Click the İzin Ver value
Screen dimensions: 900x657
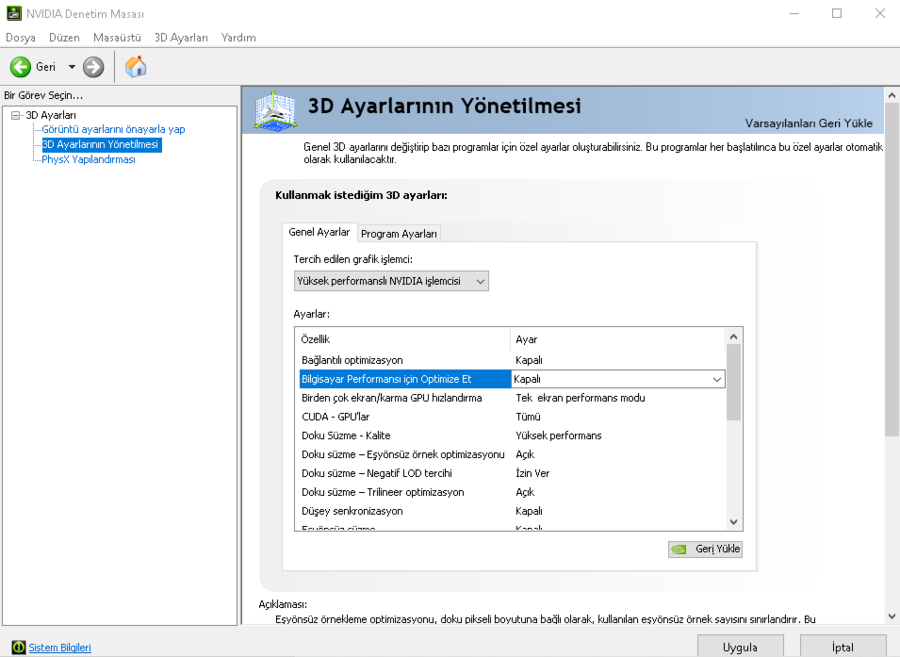tap(533, 473)
